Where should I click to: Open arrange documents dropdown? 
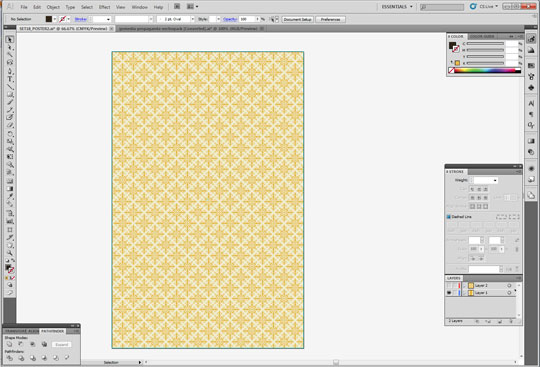(192, 7)
